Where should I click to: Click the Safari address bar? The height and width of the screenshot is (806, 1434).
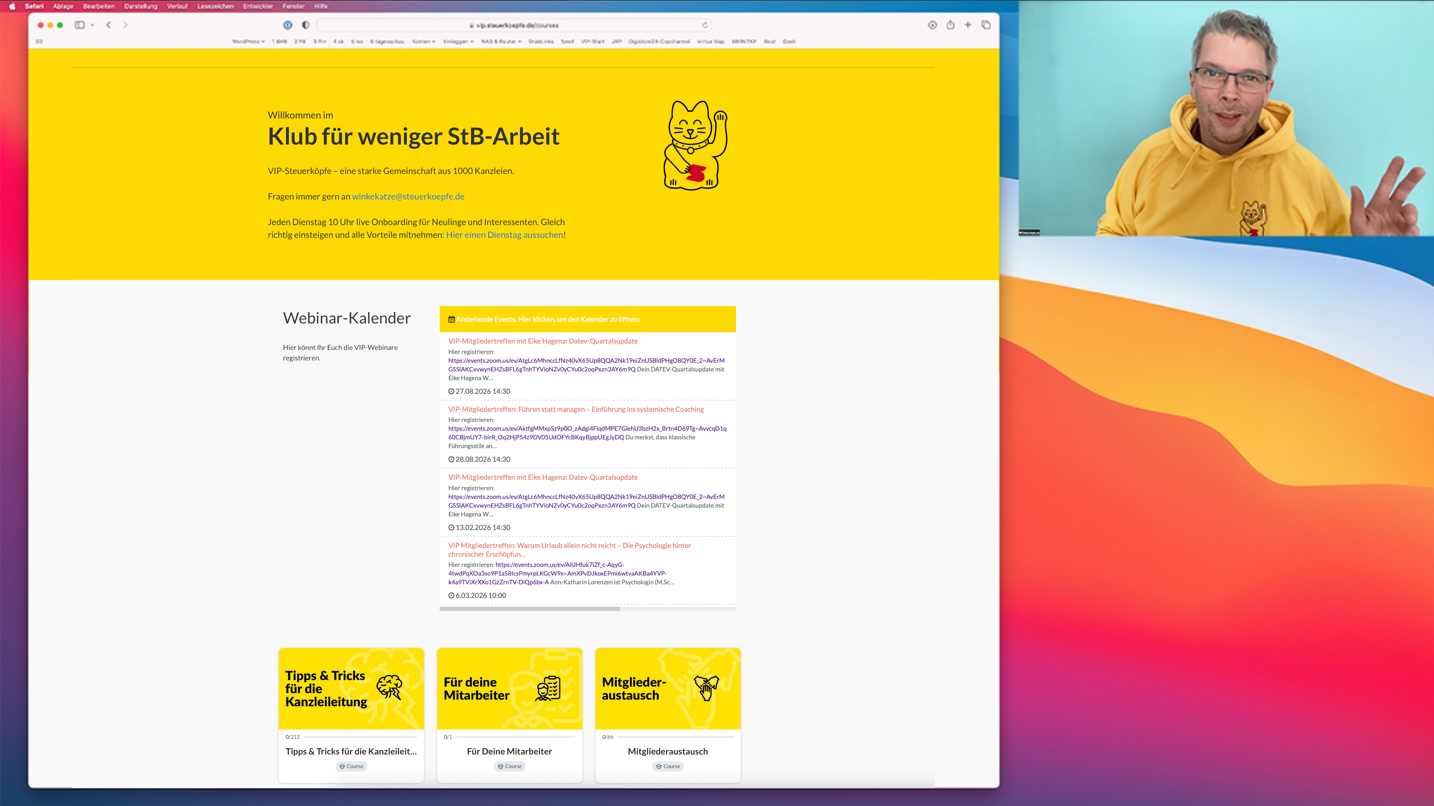click(514, 25)
